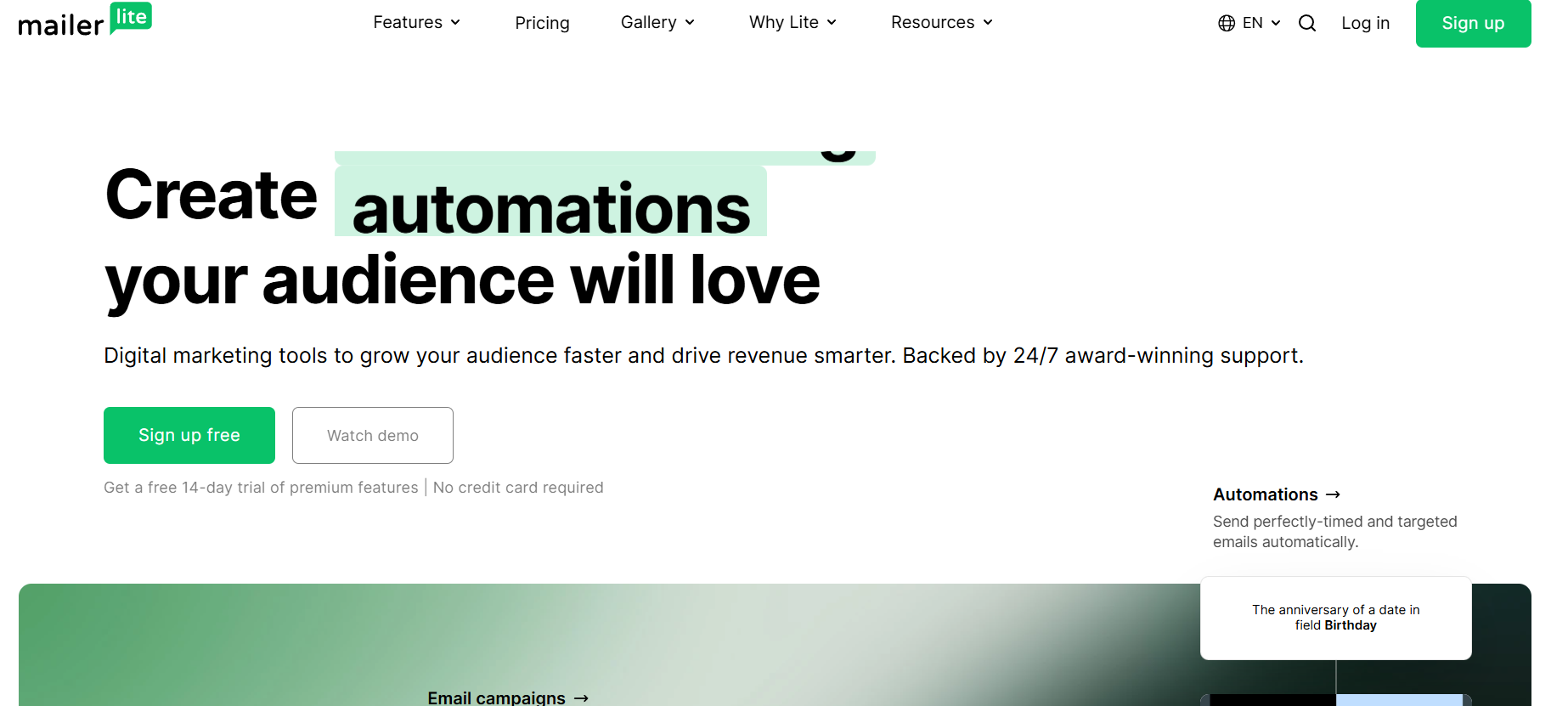Click the Sign up free button
This screenshot has height=706, width=1568.
189,435
